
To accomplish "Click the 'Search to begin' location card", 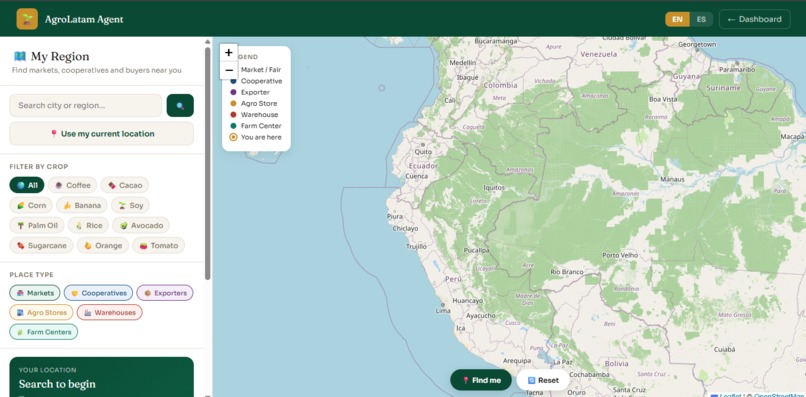I will [101, 377].
